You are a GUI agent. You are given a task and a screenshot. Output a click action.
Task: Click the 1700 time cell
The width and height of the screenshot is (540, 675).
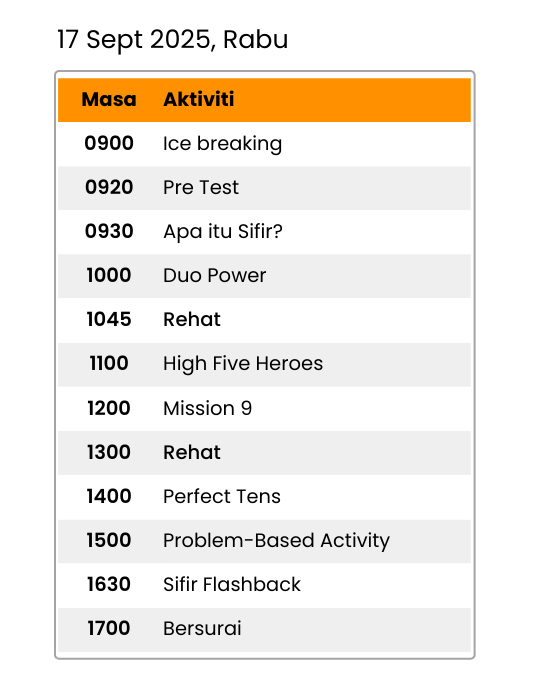(x=109, y=629)
